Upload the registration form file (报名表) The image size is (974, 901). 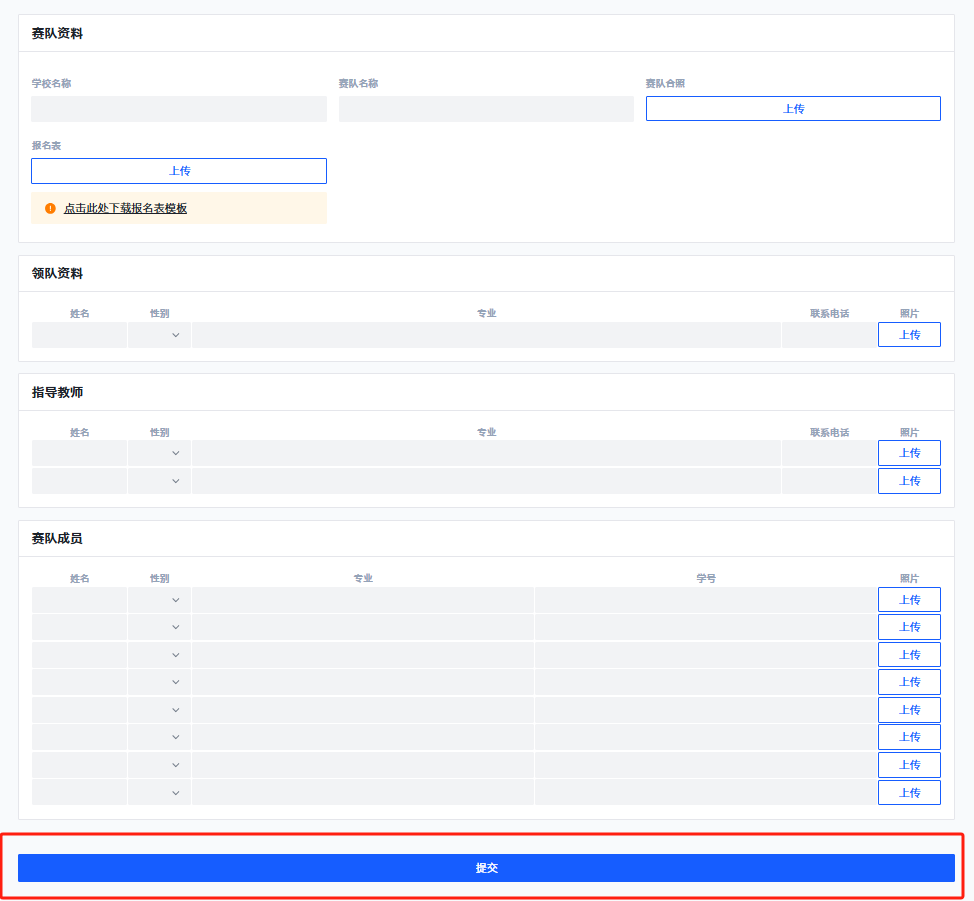point(179,171)
